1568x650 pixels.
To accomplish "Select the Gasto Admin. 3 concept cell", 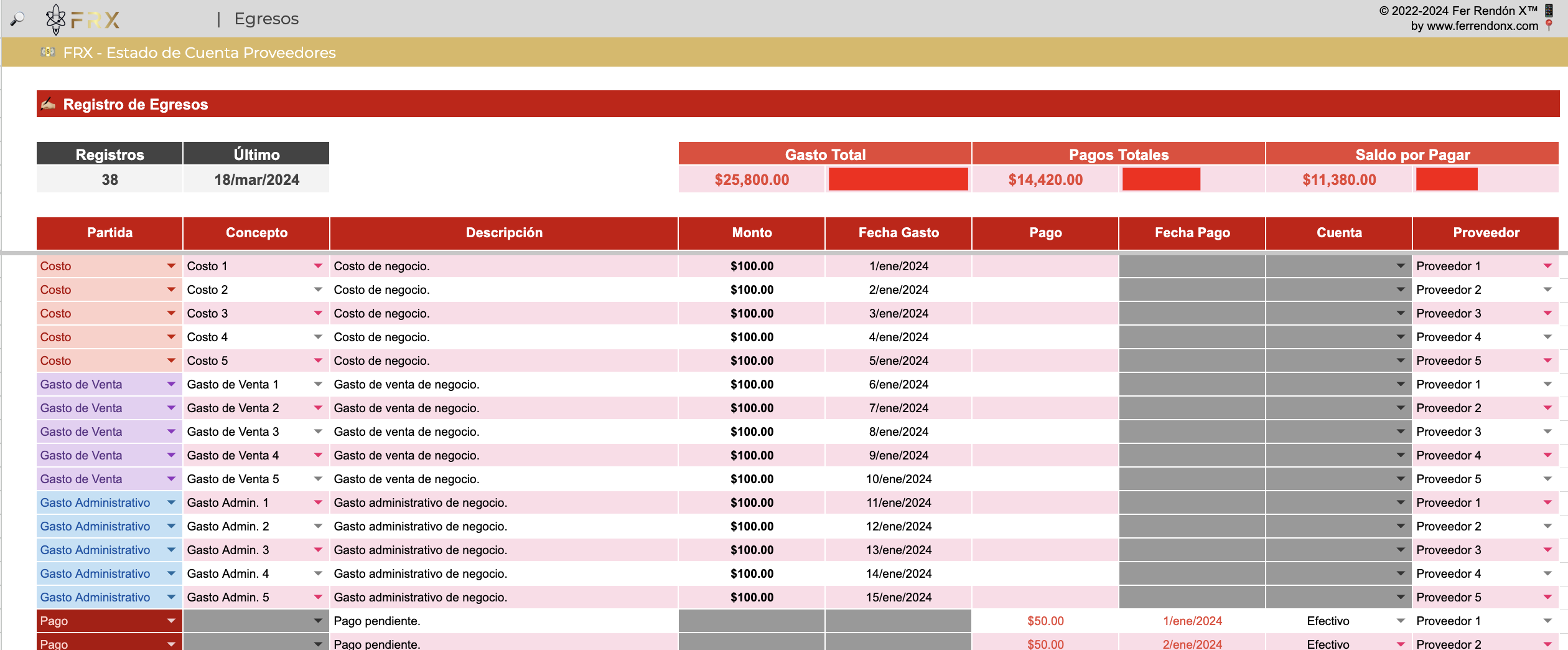I will click(256, 550).
